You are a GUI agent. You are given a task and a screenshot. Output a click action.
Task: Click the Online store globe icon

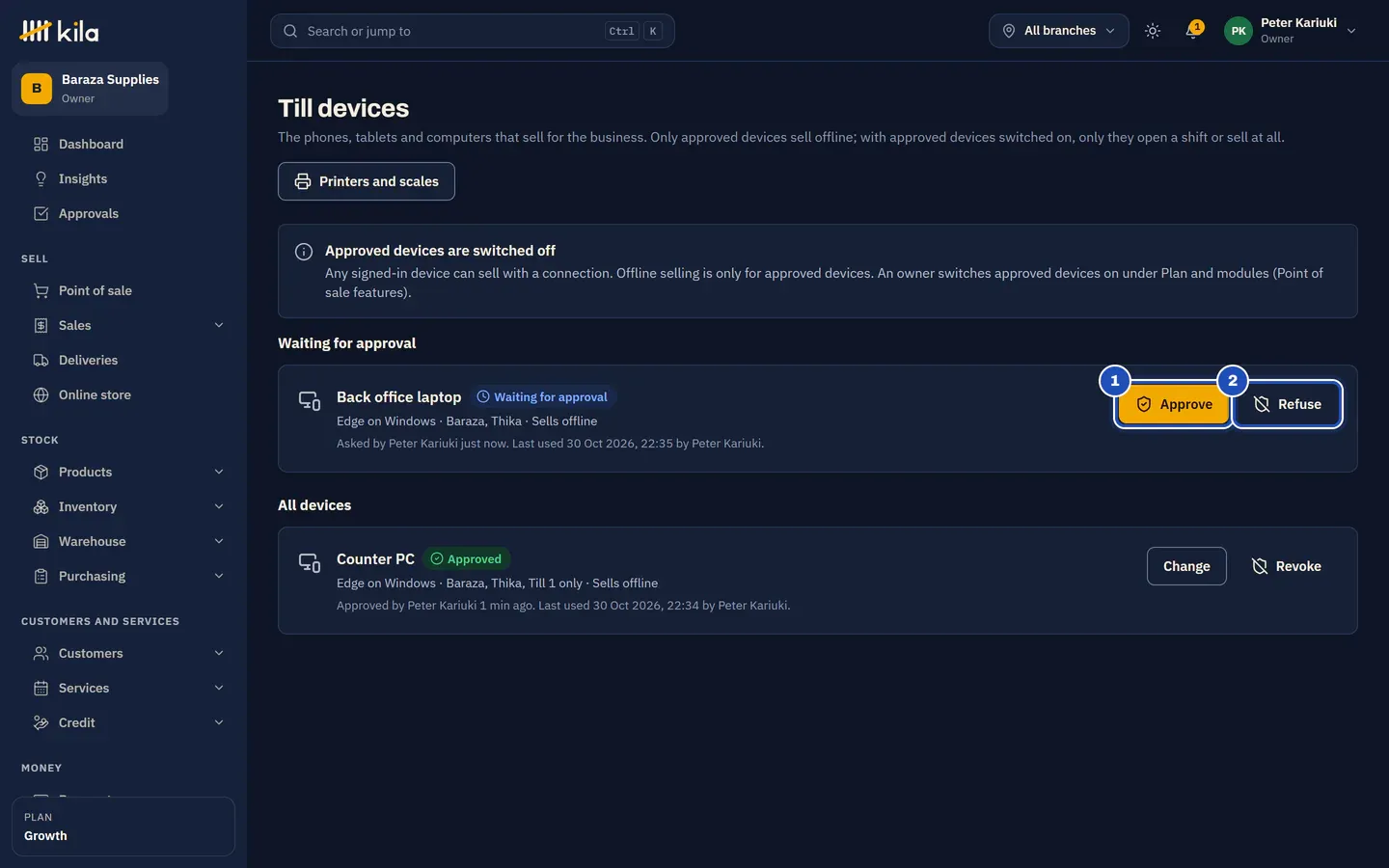pyautogui.click(x=41, y=394)
